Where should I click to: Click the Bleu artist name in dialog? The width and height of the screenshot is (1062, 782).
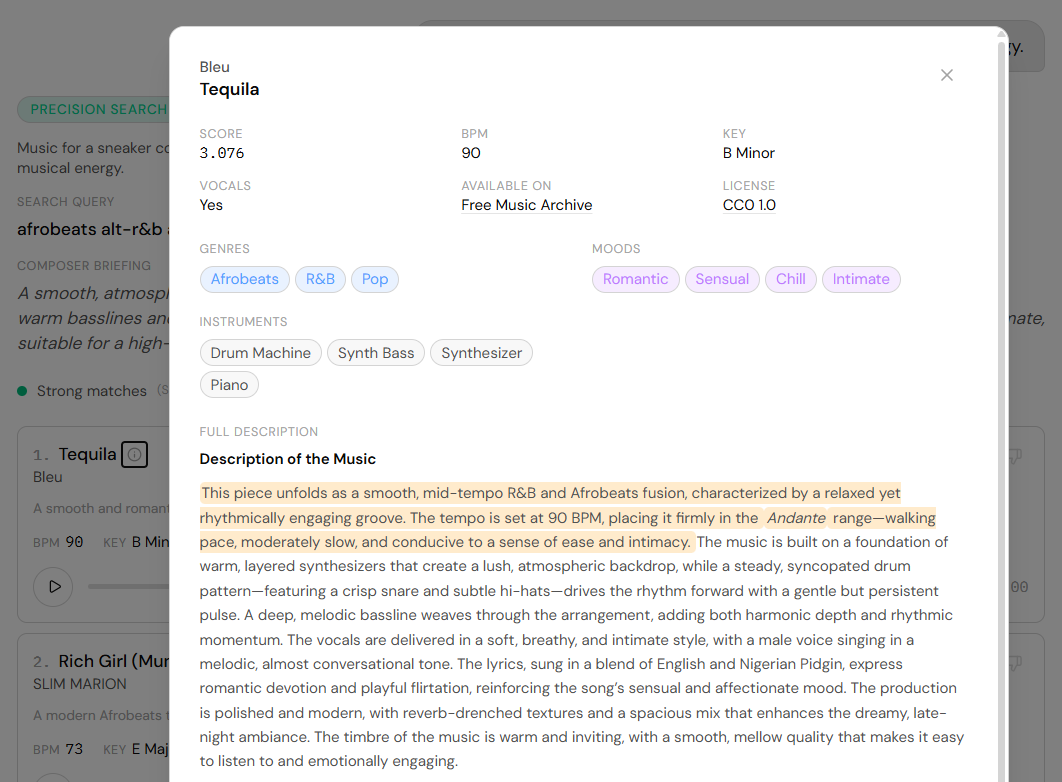click(x=215, y=67)
